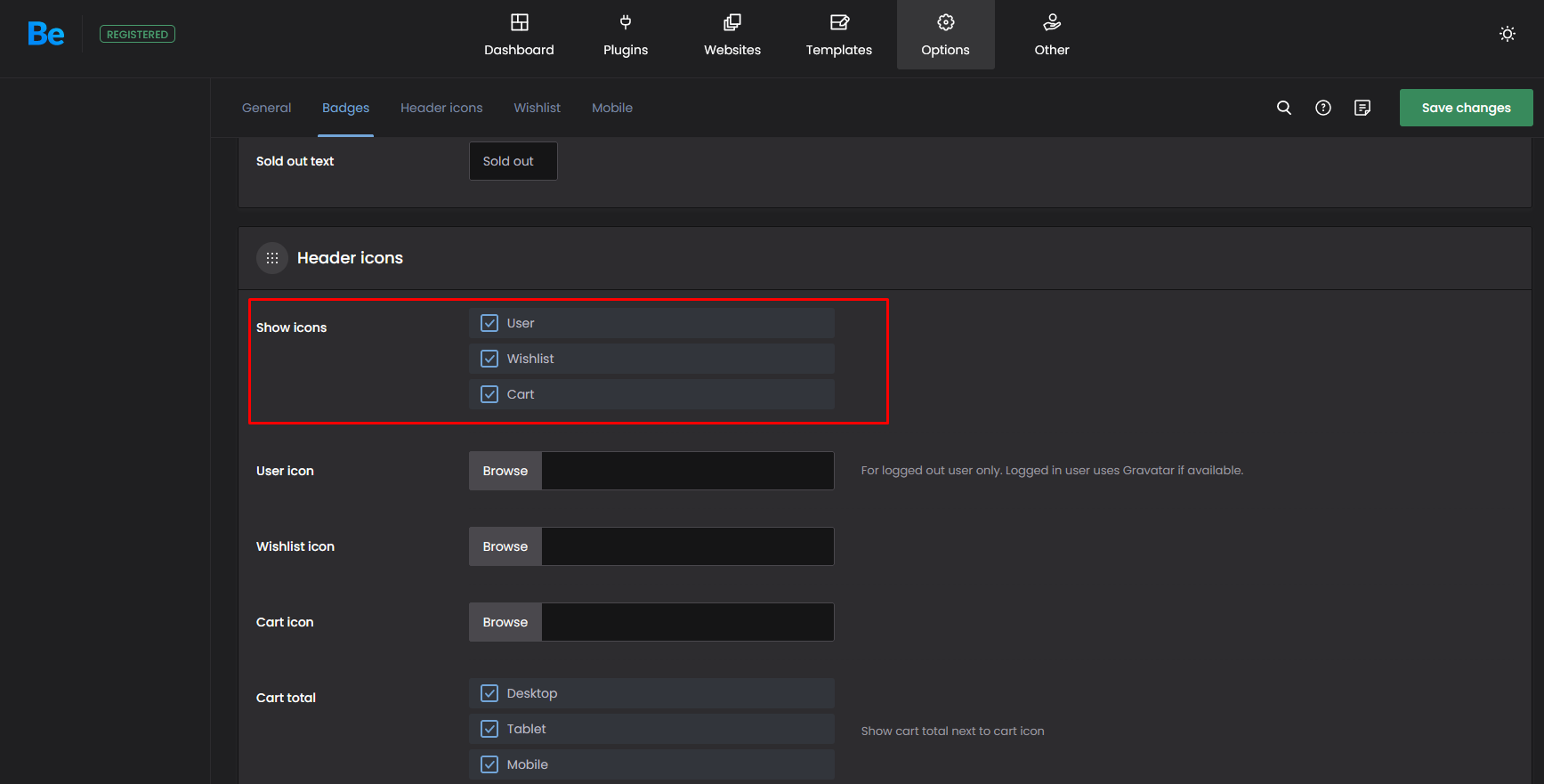Toggle Cart total Desktop checkbox

tap(489, 693)
